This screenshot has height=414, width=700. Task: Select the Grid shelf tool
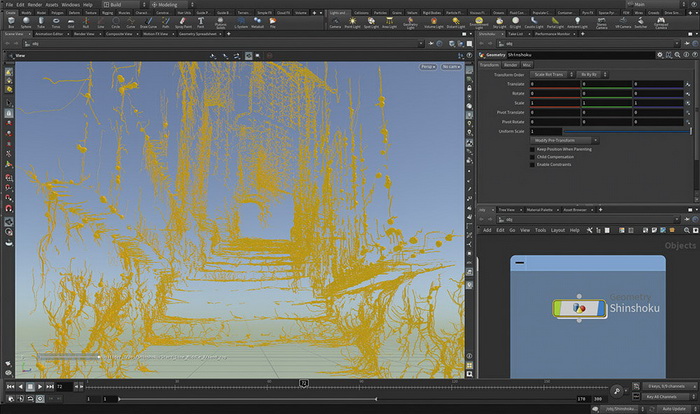tap(71, 22)
